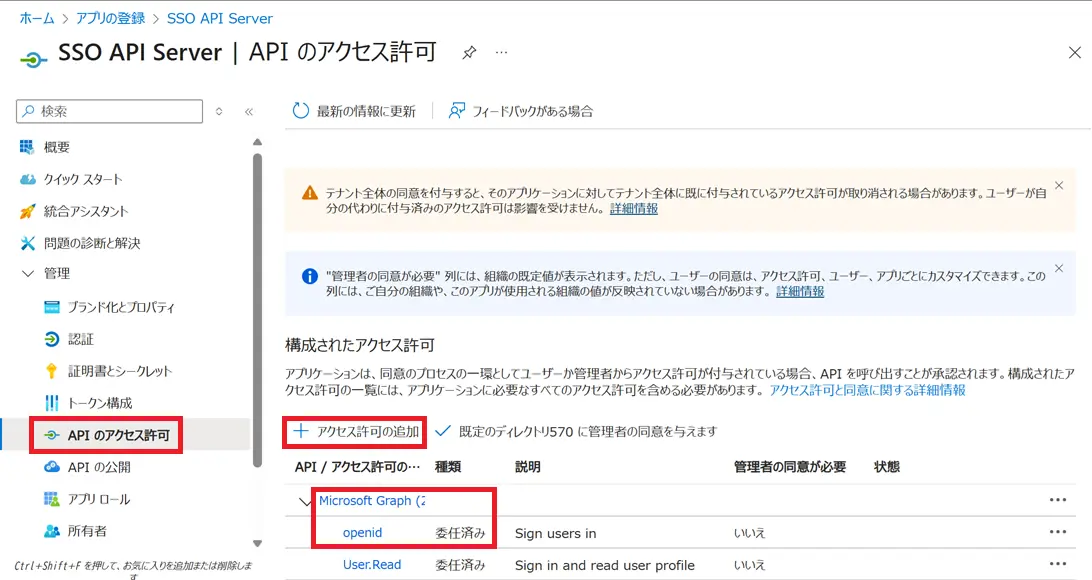Viewport: 1092px width, 580px height.
Task: Go to アプリの登録 breadcrumb
Action: 110,18
